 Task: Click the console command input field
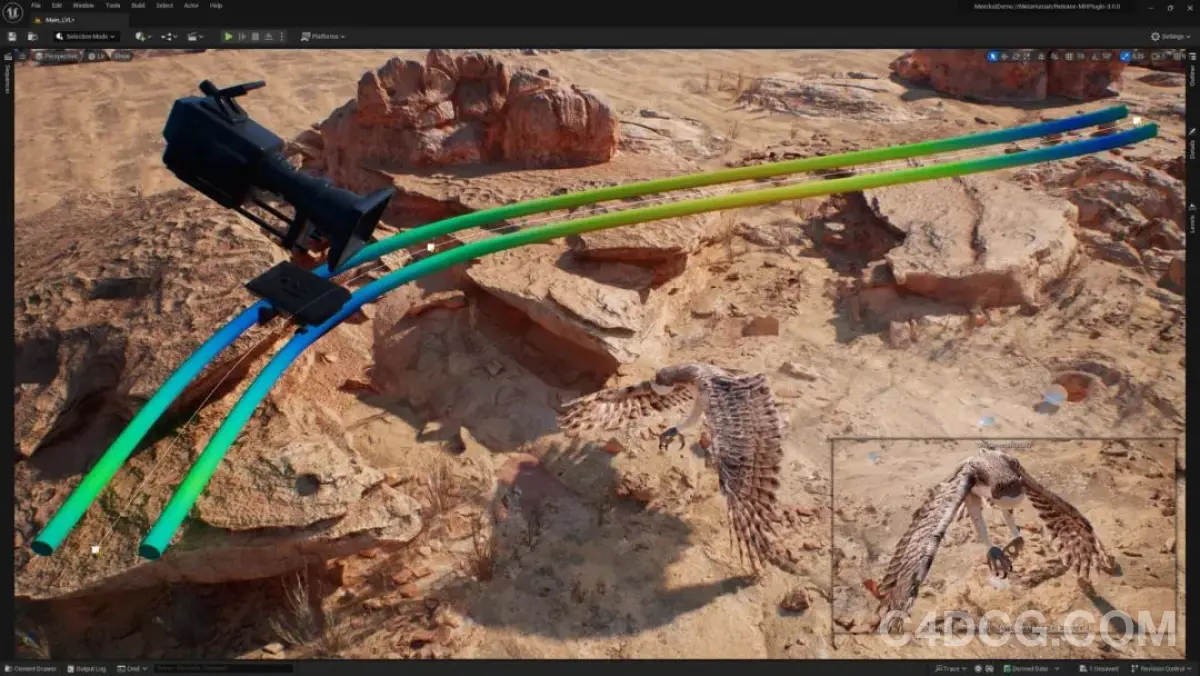(x=222, y=668)
